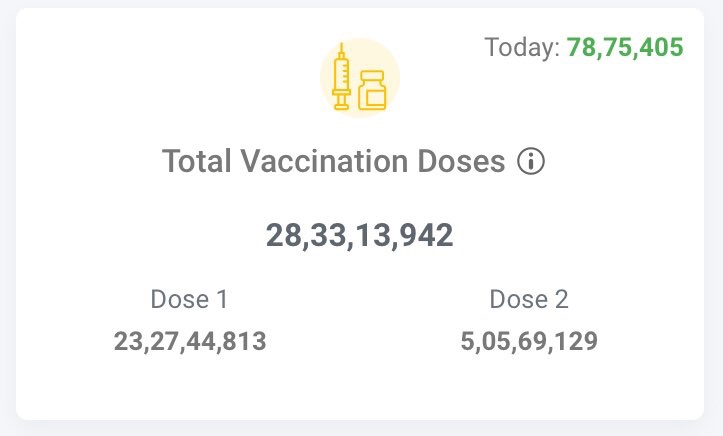723x436 pixels.
Task: Click the yellow syringe icon
Action: (x=341, y=77)
